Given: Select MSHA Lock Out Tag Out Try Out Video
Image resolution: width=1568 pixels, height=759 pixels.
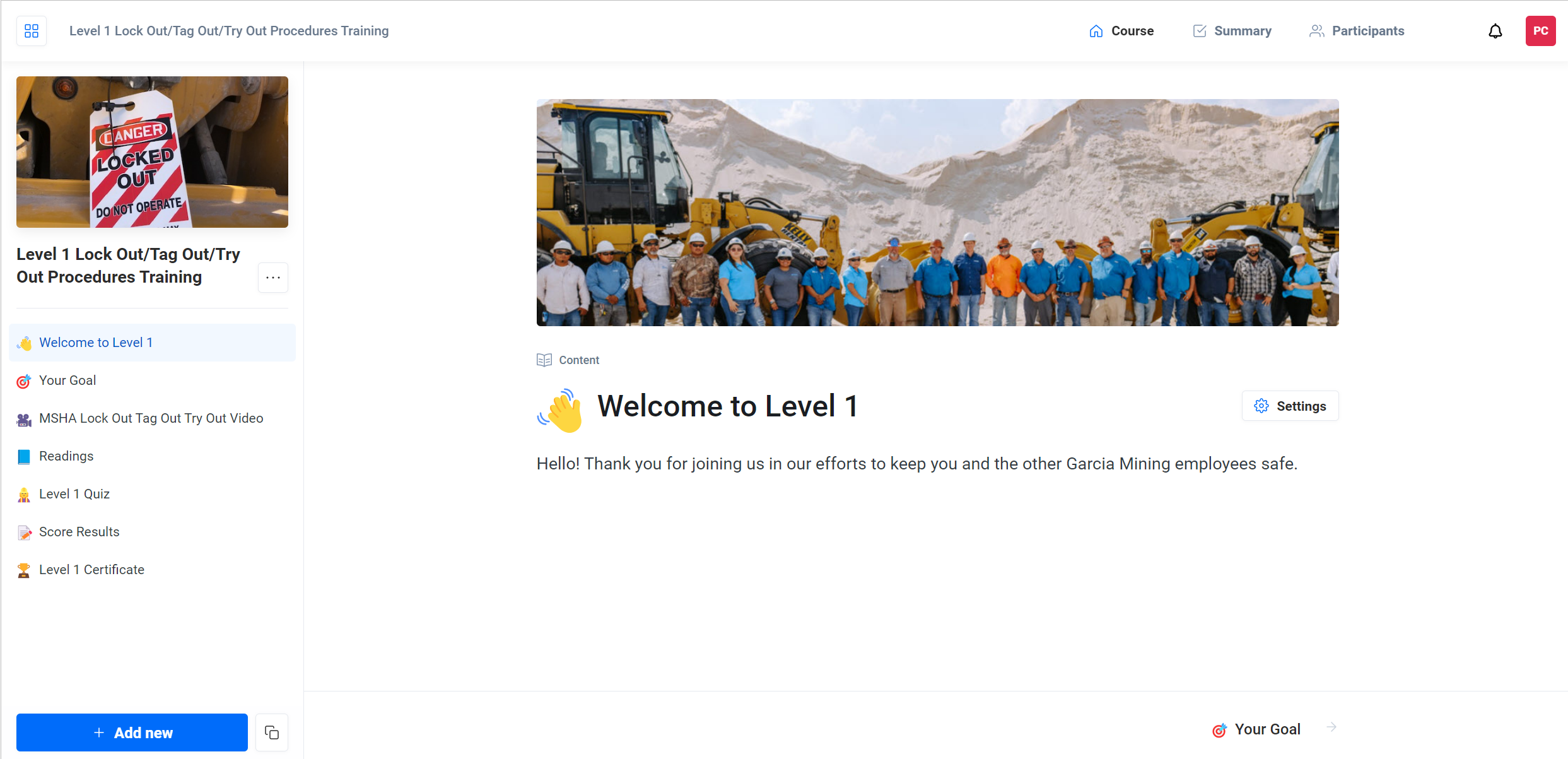Looking at the screenshot, I should tap(151, 418).
